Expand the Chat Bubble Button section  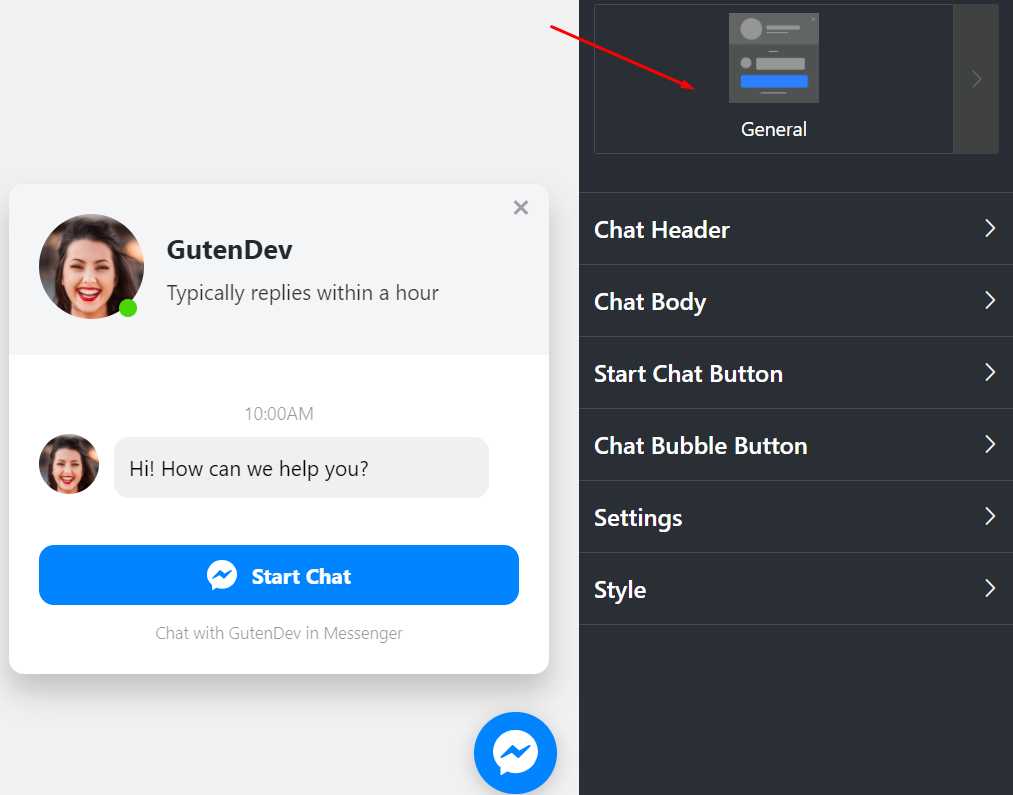(796, 445)
